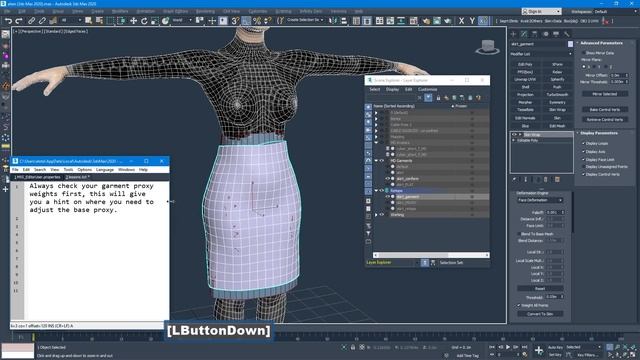Activate the Select and Move tool
640x360 pixels.
133,21
